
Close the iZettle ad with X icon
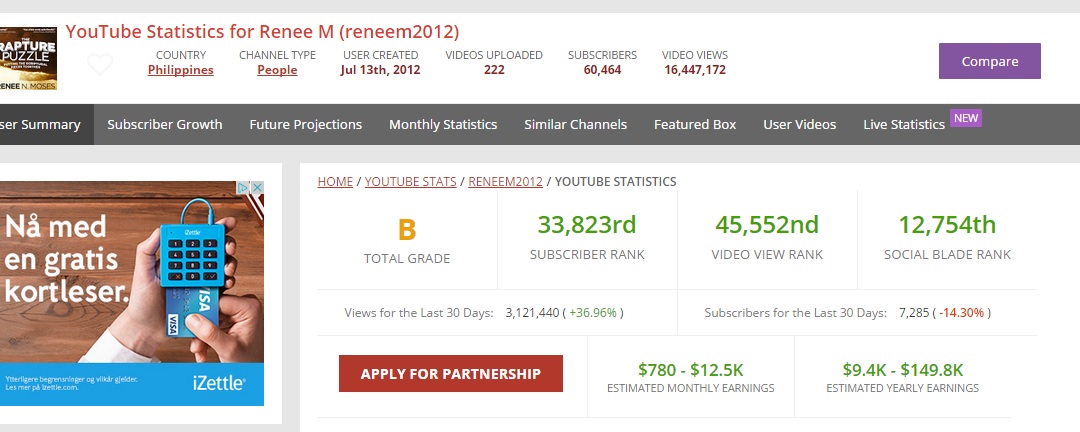[258, 187]
